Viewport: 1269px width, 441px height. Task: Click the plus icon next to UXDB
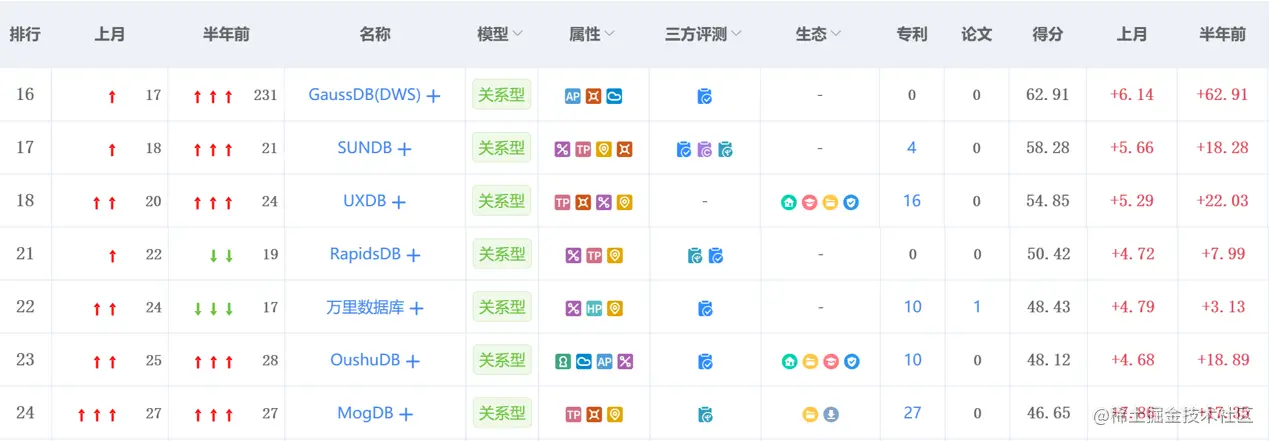point(399,202)
